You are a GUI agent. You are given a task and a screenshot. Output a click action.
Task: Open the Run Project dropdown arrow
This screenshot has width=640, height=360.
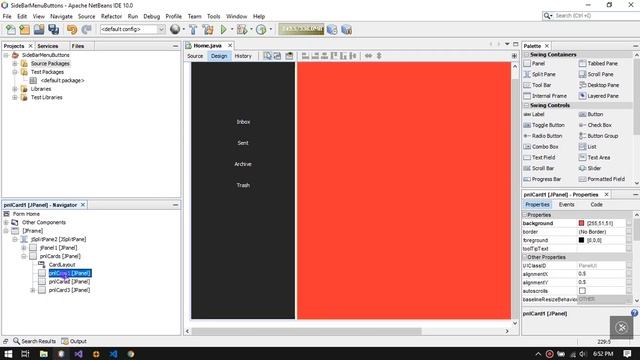(232, 29)
